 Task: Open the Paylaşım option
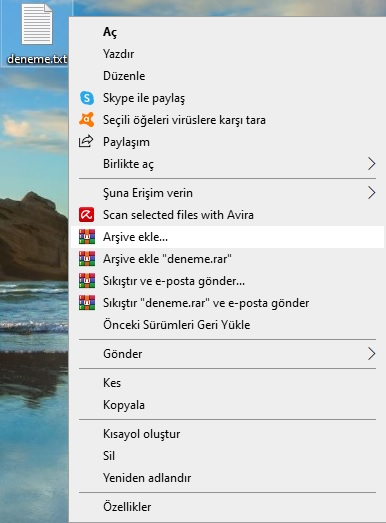click(x=227, y=142)
